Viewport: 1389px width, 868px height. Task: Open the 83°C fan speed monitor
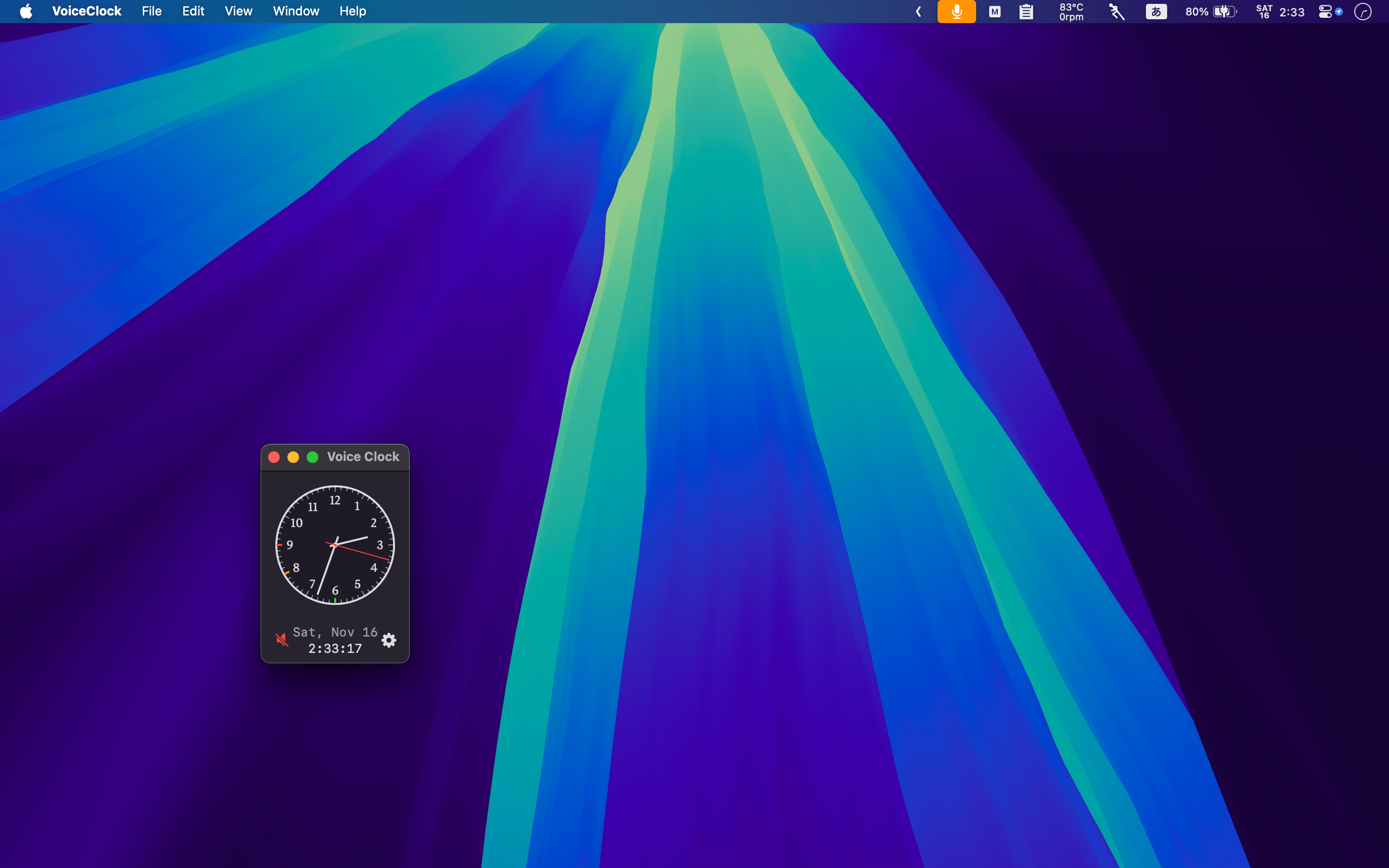pos(1072,12)
